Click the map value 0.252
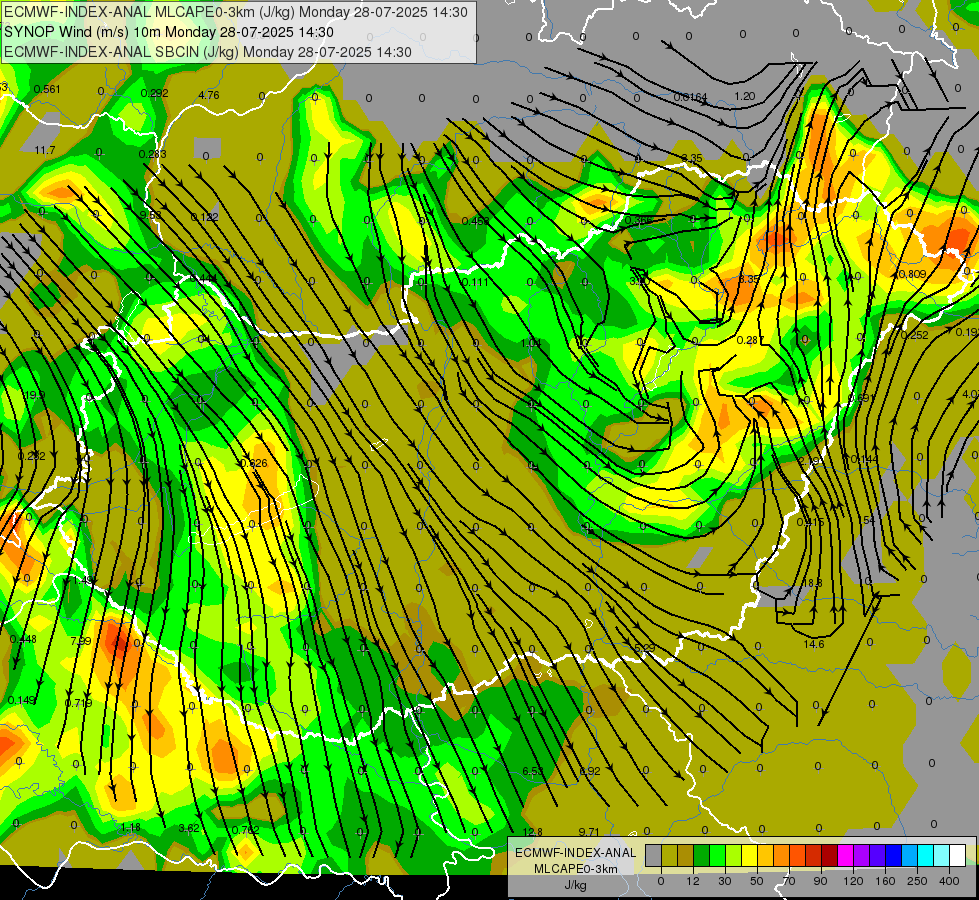The image size is (979, 900). click(x=915, y=335)
